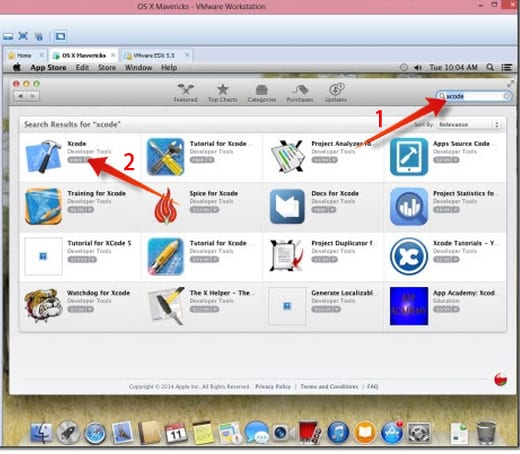Screen dimensions: 520x454
Task: Open the App Academy blue icon
Action: (409, 306)
